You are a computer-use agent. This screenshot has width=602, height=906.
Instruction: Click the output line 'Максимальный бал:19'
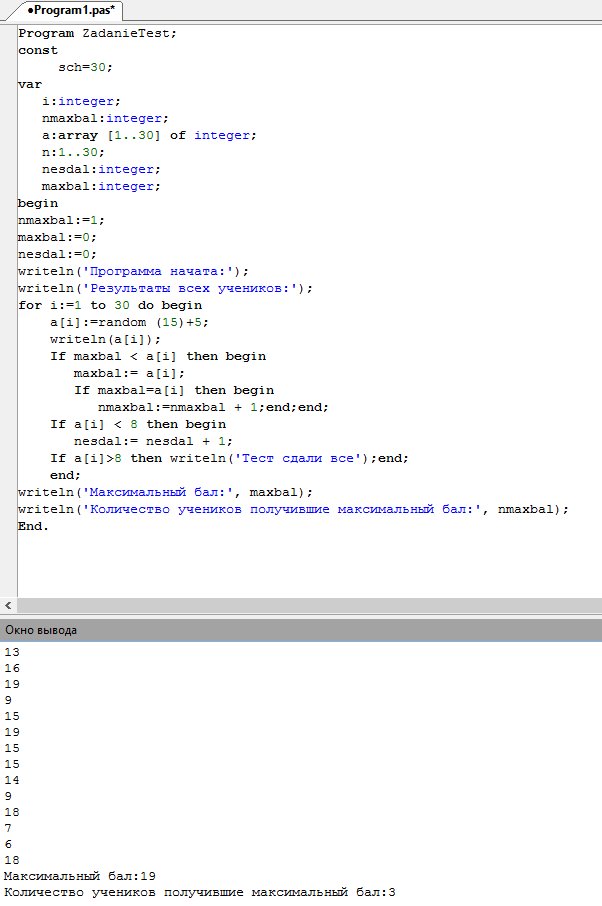pyautogui.click(x=80, y=876)
